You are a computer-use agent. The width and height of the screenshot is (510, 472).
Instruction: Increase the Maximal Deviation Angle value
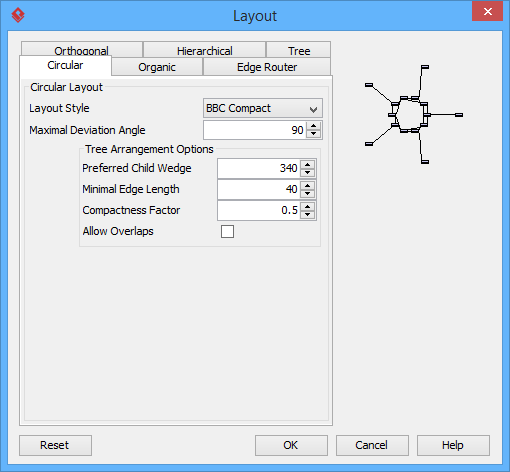point(313,126)
